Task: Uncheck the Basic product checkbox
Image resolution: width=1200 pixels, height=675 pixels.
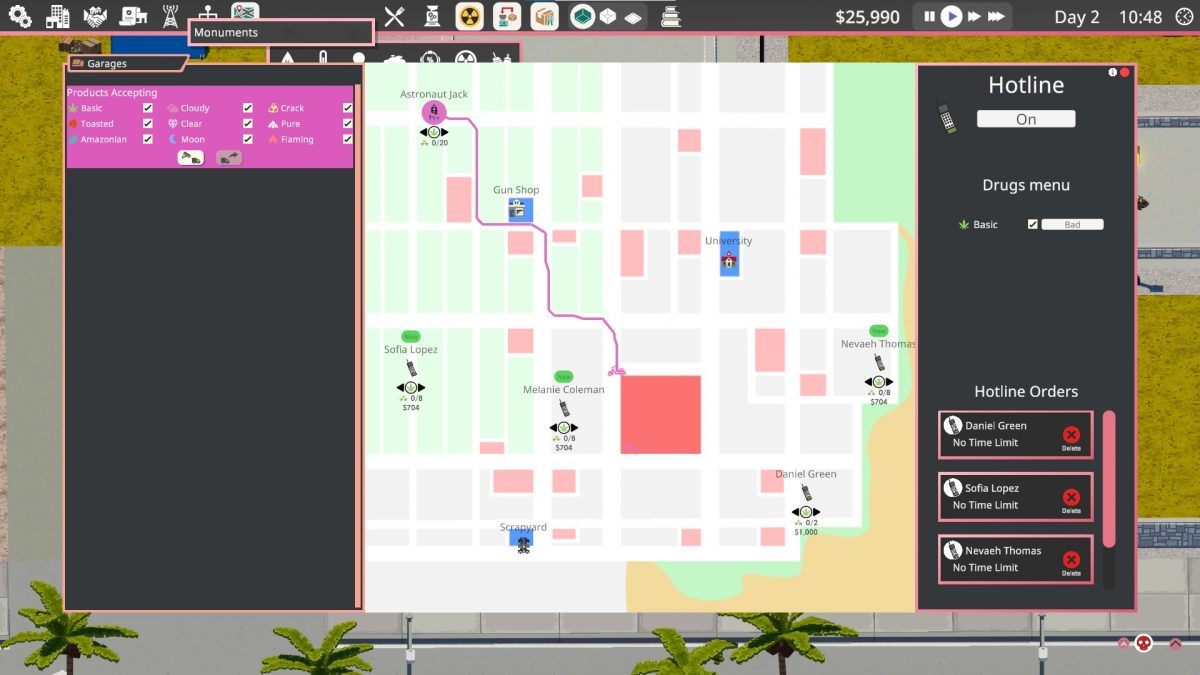Action: pos(148,108)
